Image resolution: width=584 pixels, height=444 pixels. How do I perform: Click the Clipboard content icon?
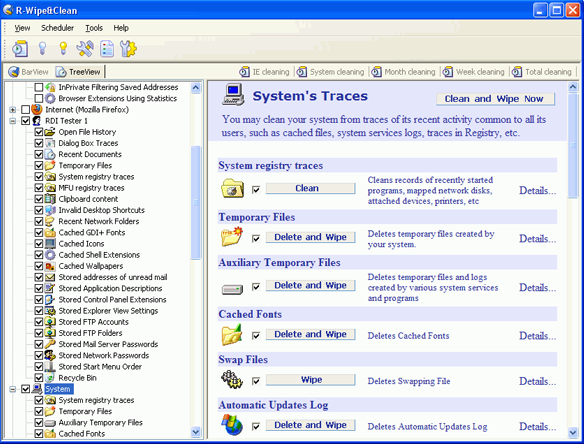tap(50, 199)
